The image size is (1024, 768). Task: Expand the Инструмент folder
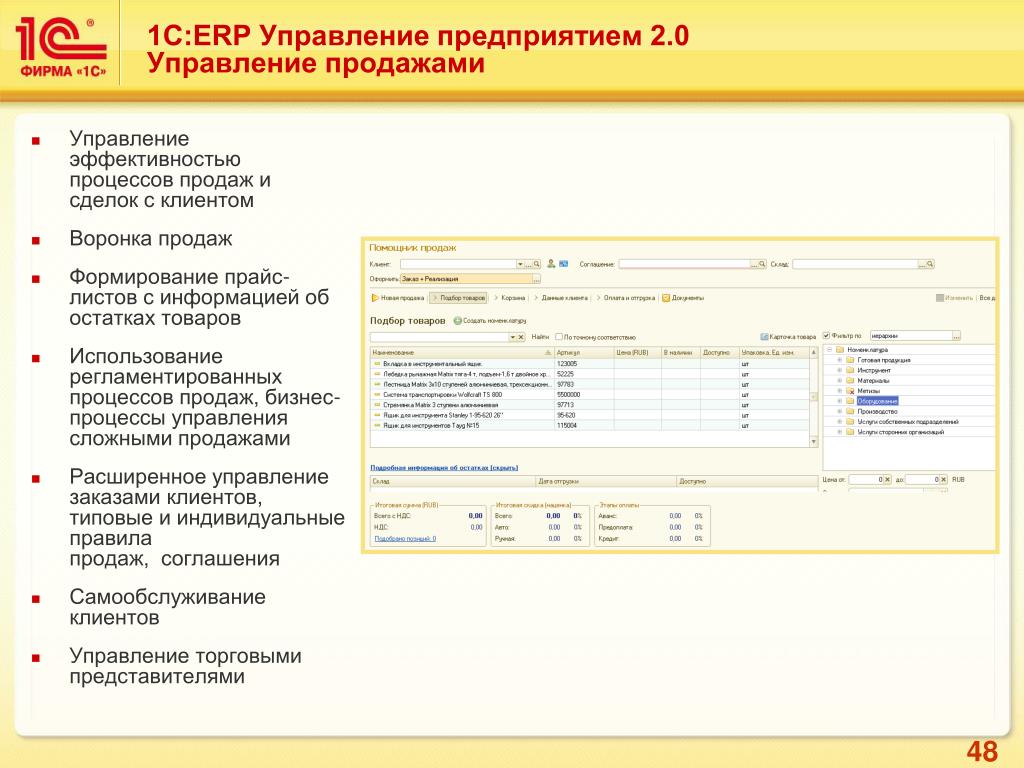click(840, 370)
